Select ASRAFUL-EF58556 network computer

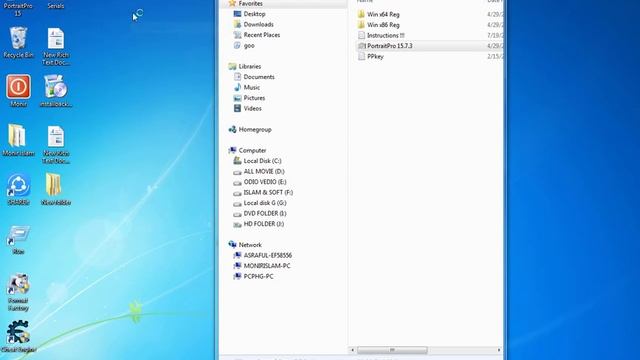click(x=262, y=256)
